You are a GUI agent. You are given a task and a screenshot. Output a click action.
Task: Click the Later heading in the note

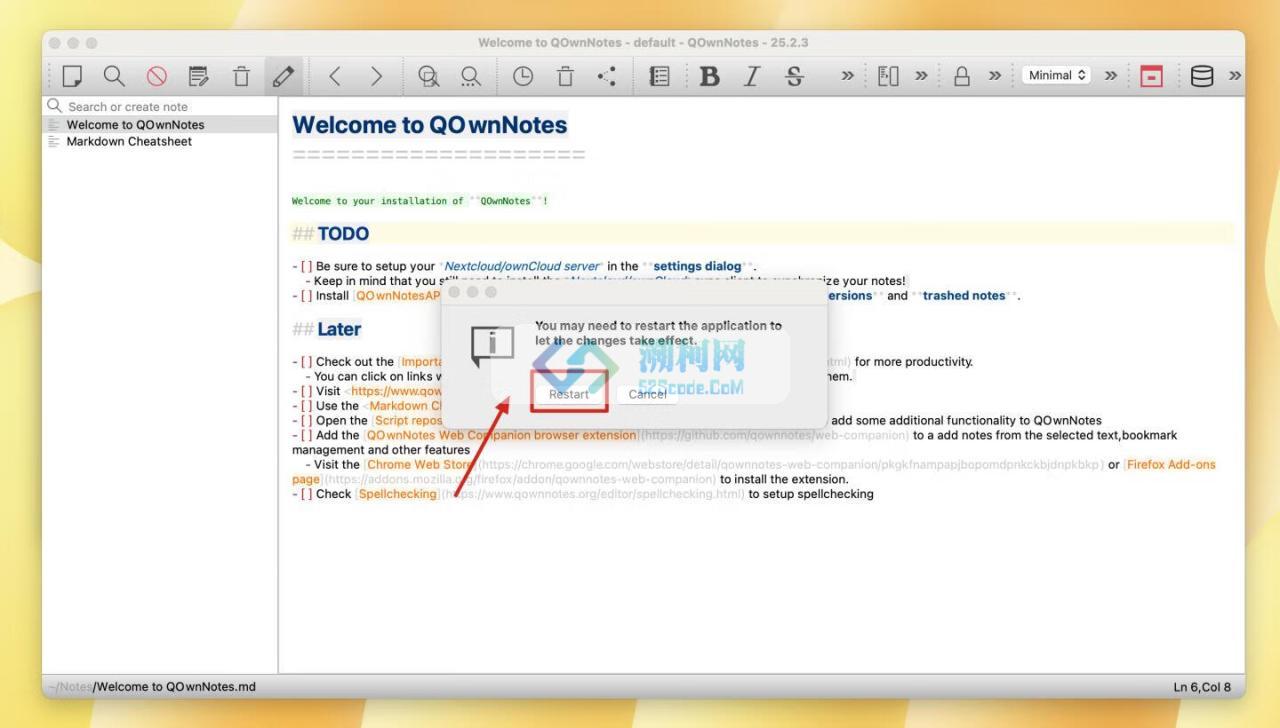(339, 329)
